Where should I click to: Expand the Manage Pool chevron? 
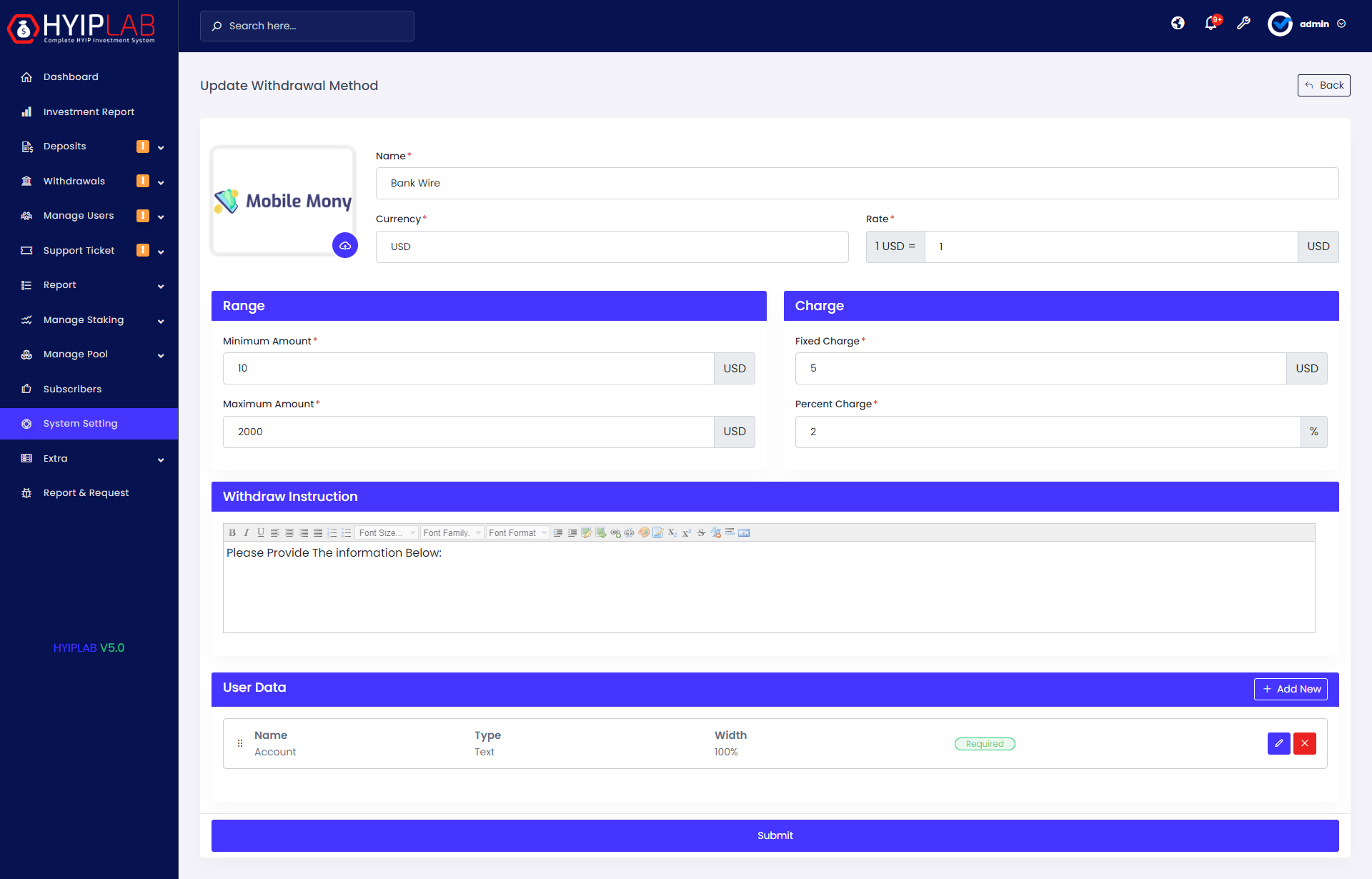point(161,355)
